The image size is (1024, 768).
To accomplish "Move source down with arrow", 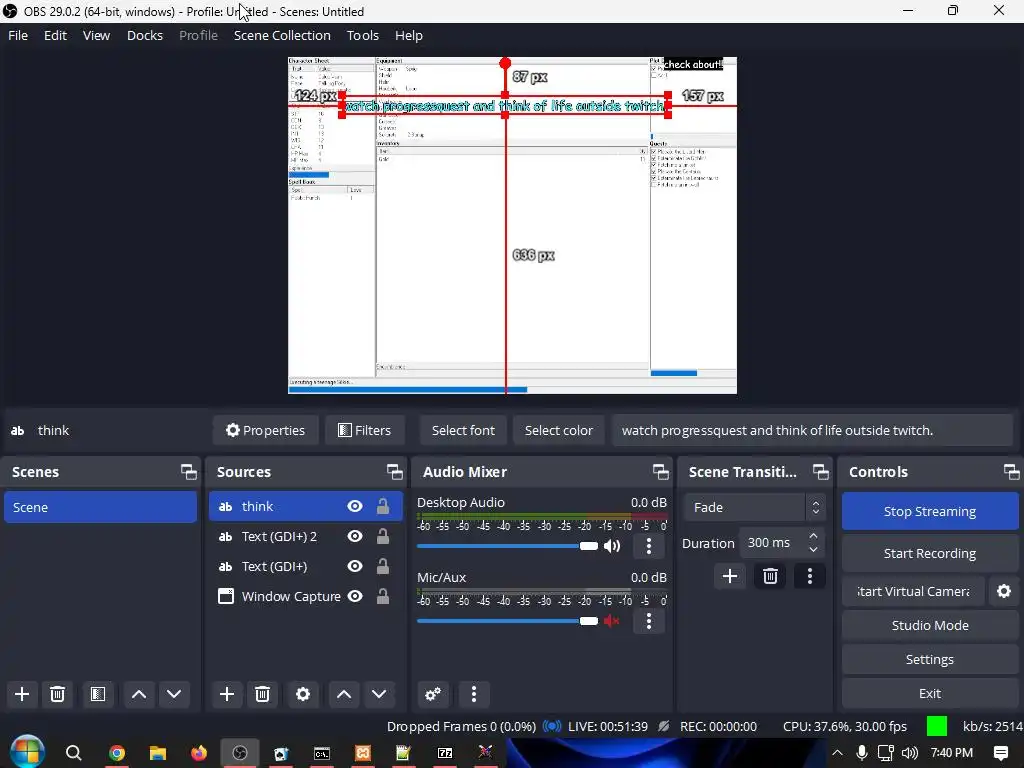I will click(x=379, y=694).
